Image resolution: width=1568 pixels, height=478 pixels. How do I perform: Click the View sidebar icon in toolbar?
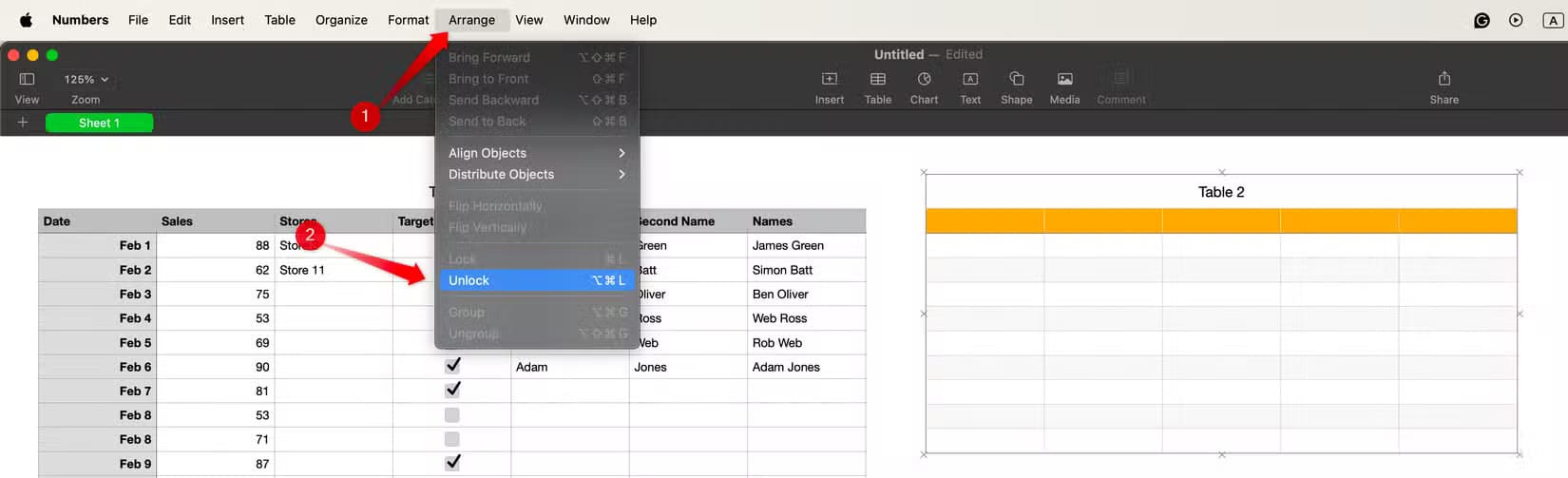click(27, 80)
